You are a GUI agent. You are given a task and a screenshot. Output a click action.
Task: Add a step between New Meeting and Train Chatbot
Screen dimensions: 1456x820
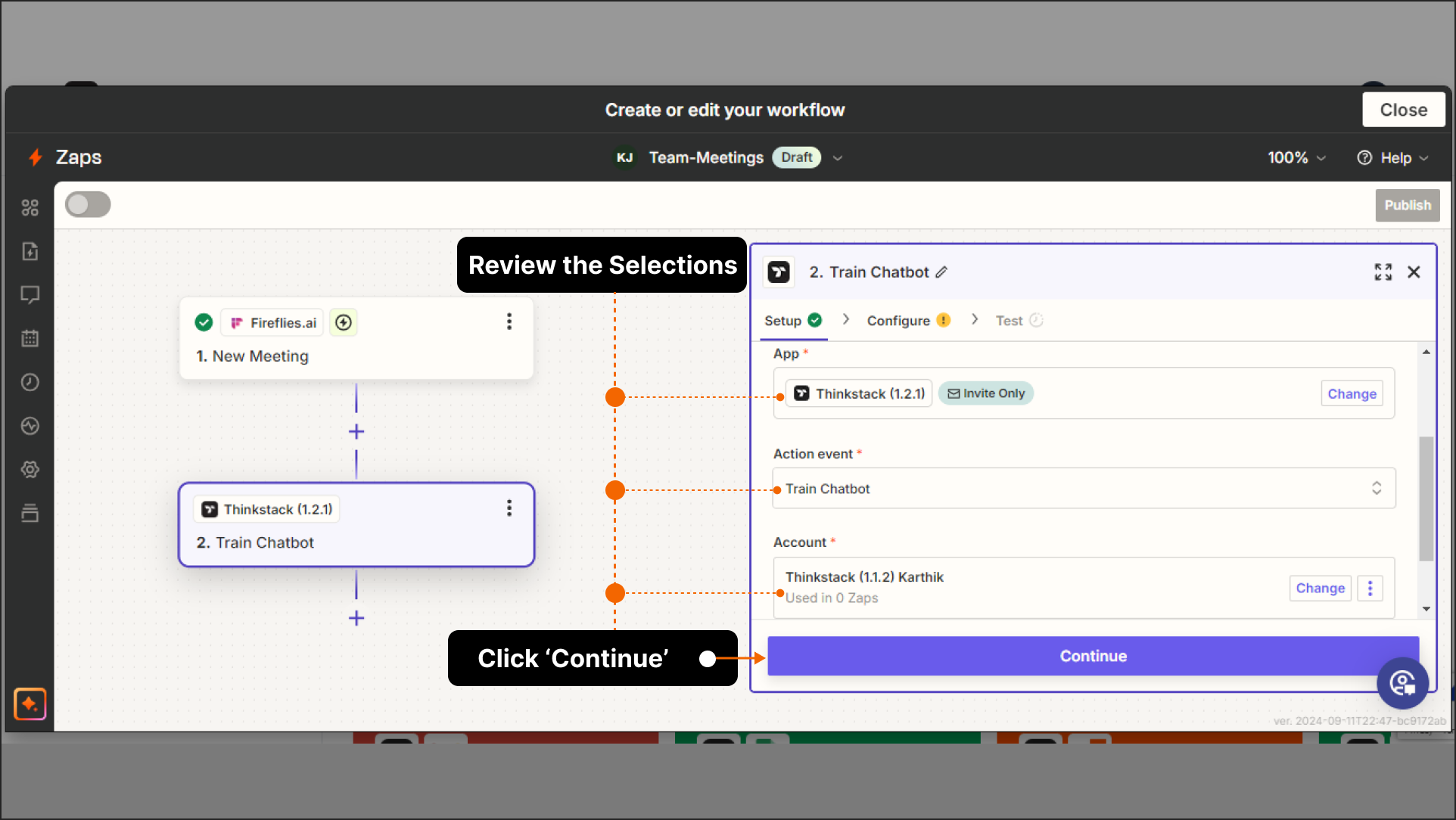tap(356, 431)
